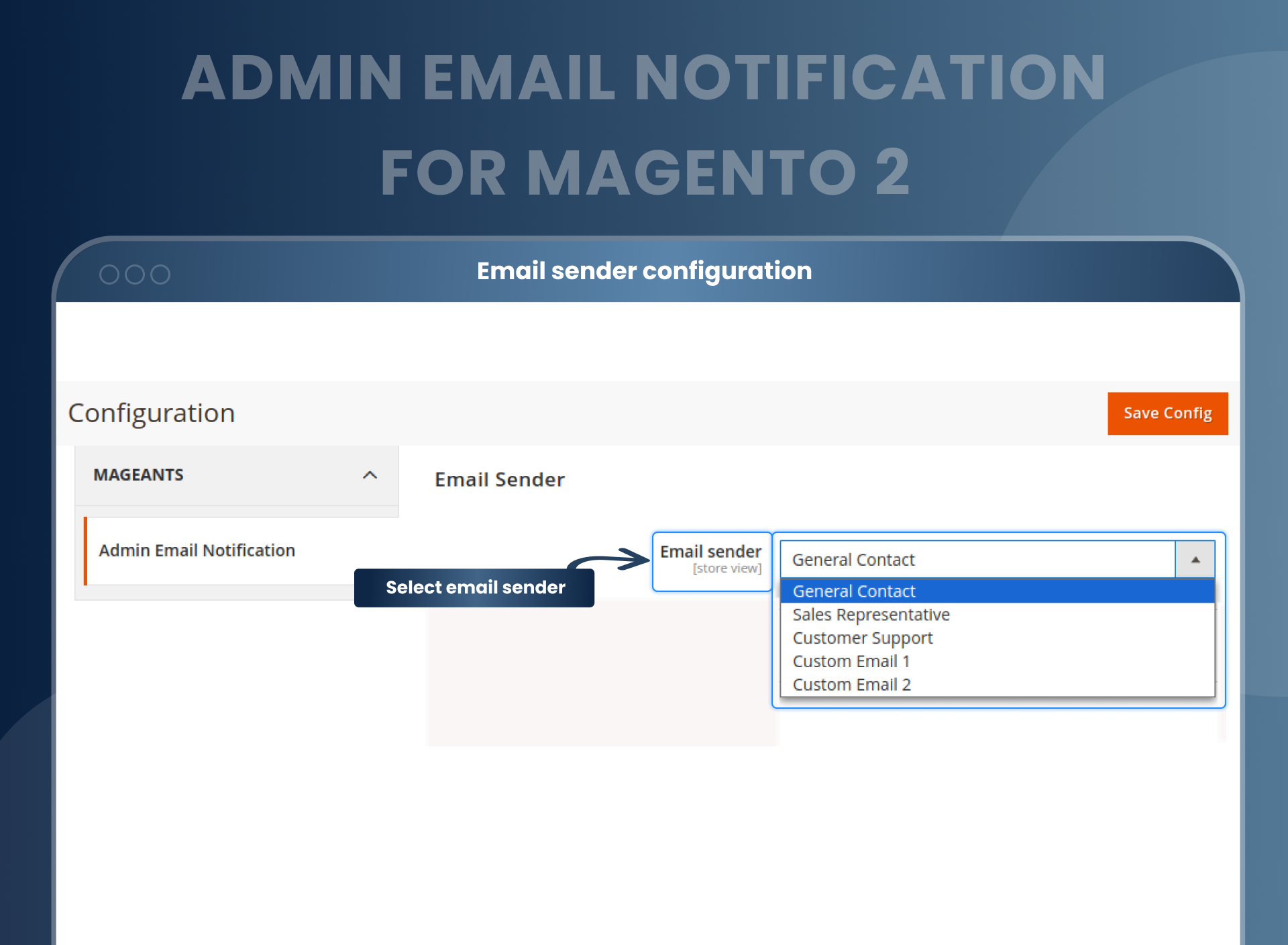Click the Email sender configuration title
This screenshot has height=945, width=1288.
click(644, 271)
